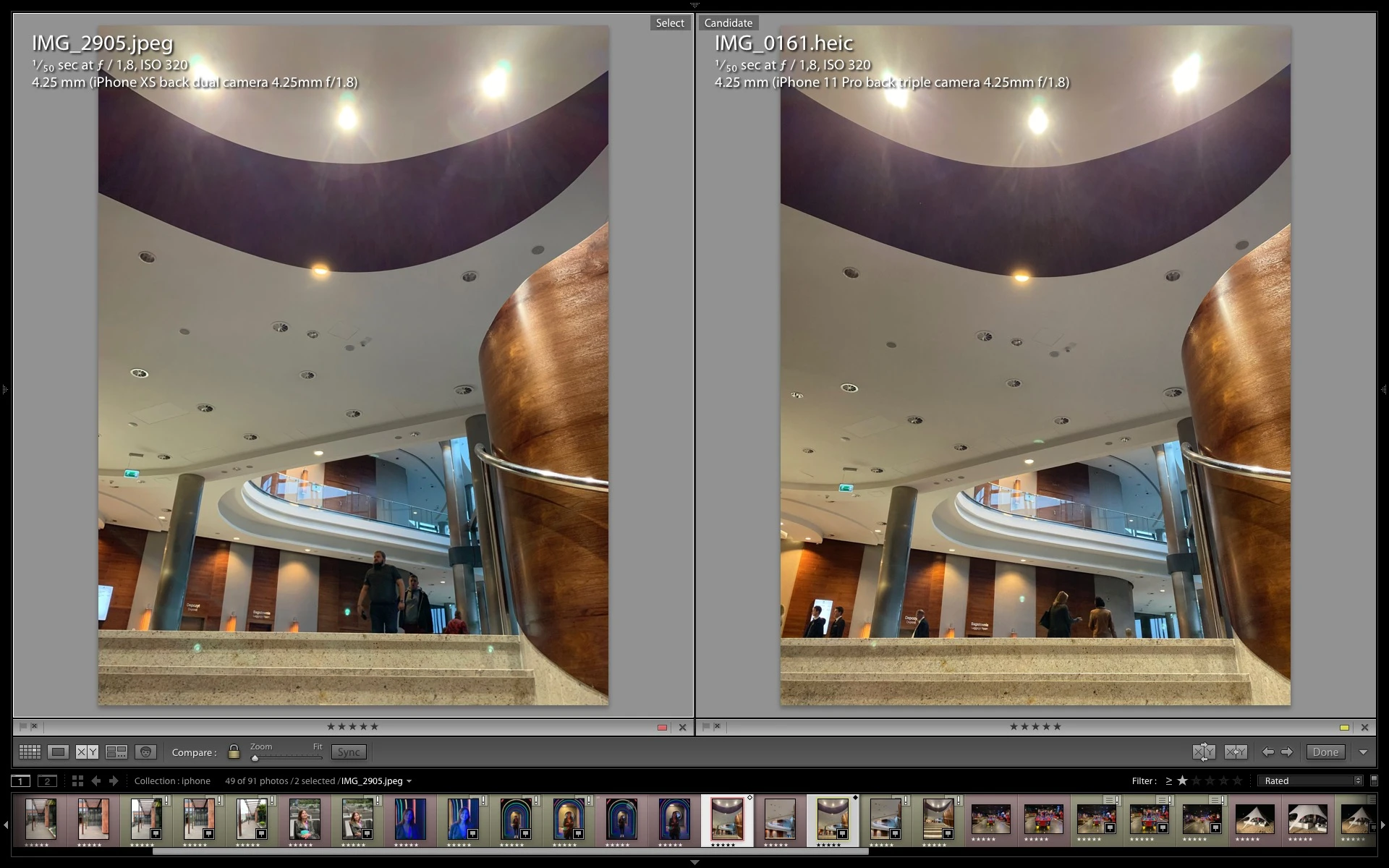The image size is (1389, 868).
Task: Select the highlighted Candidate thumbnail in filmstrip
Action: (x=833, y=820)
